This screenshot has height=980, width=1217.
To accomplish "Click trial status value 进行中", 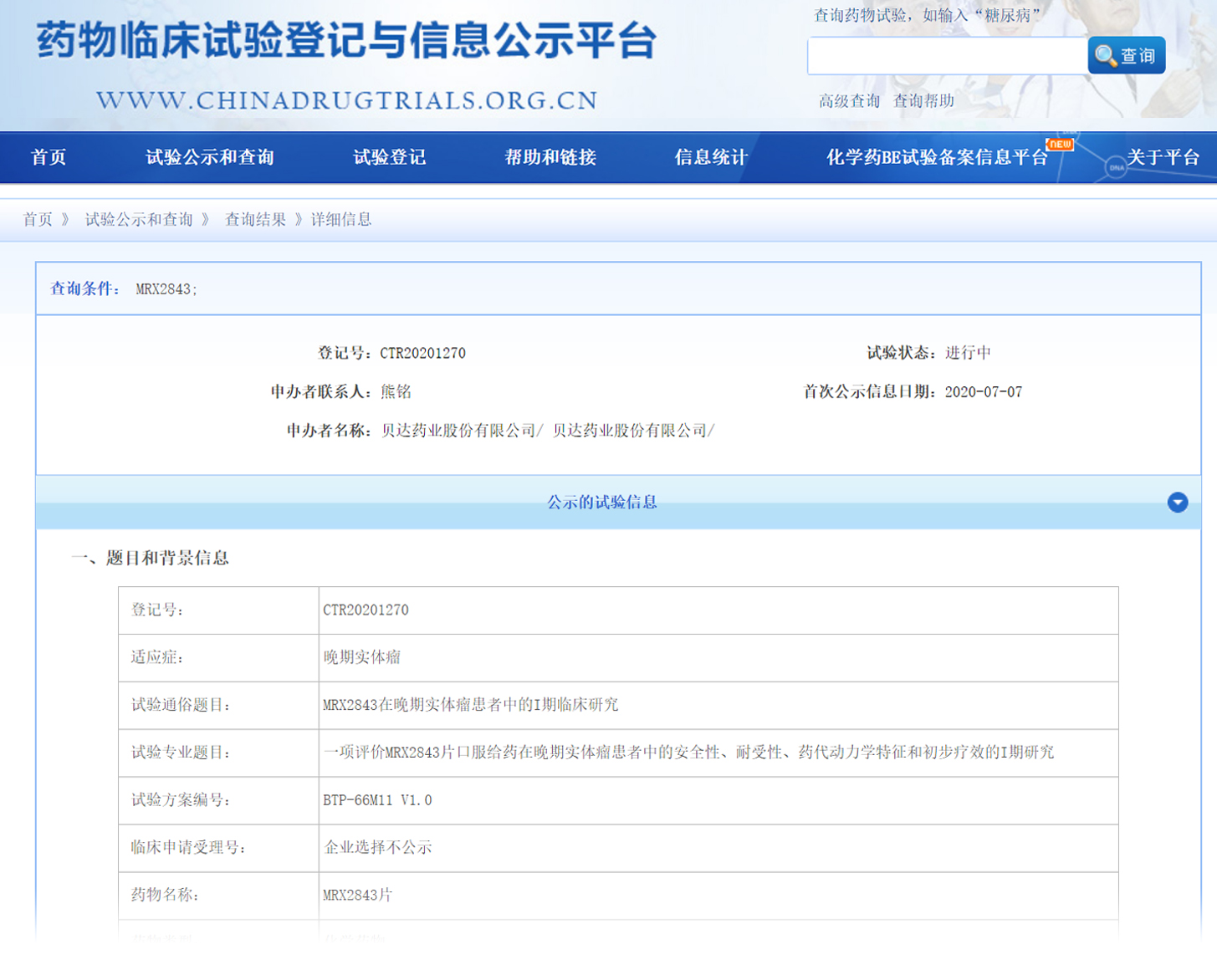I will click(968, 353).
